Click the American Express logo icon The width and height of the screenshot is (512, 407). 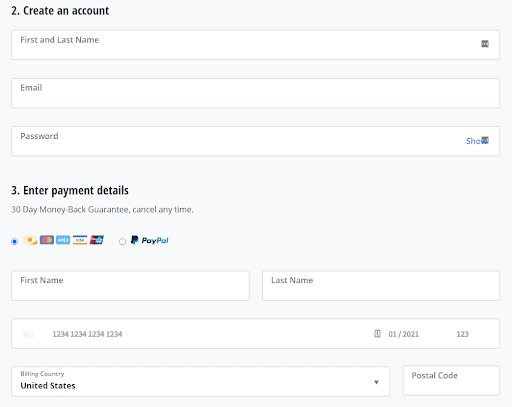point(63,240)
